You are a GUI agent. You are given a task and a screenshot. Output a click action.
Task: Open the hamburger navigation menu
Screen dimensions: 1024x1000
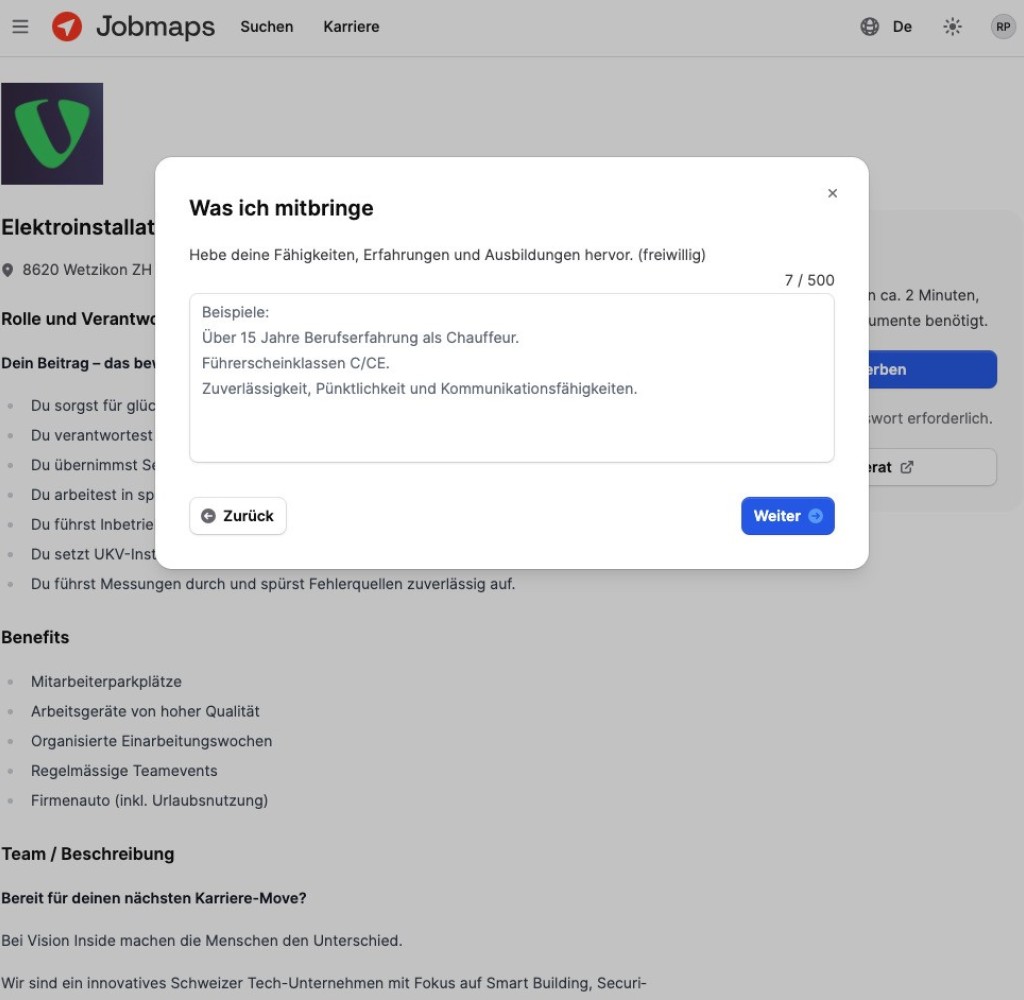[x=20, y=27]
